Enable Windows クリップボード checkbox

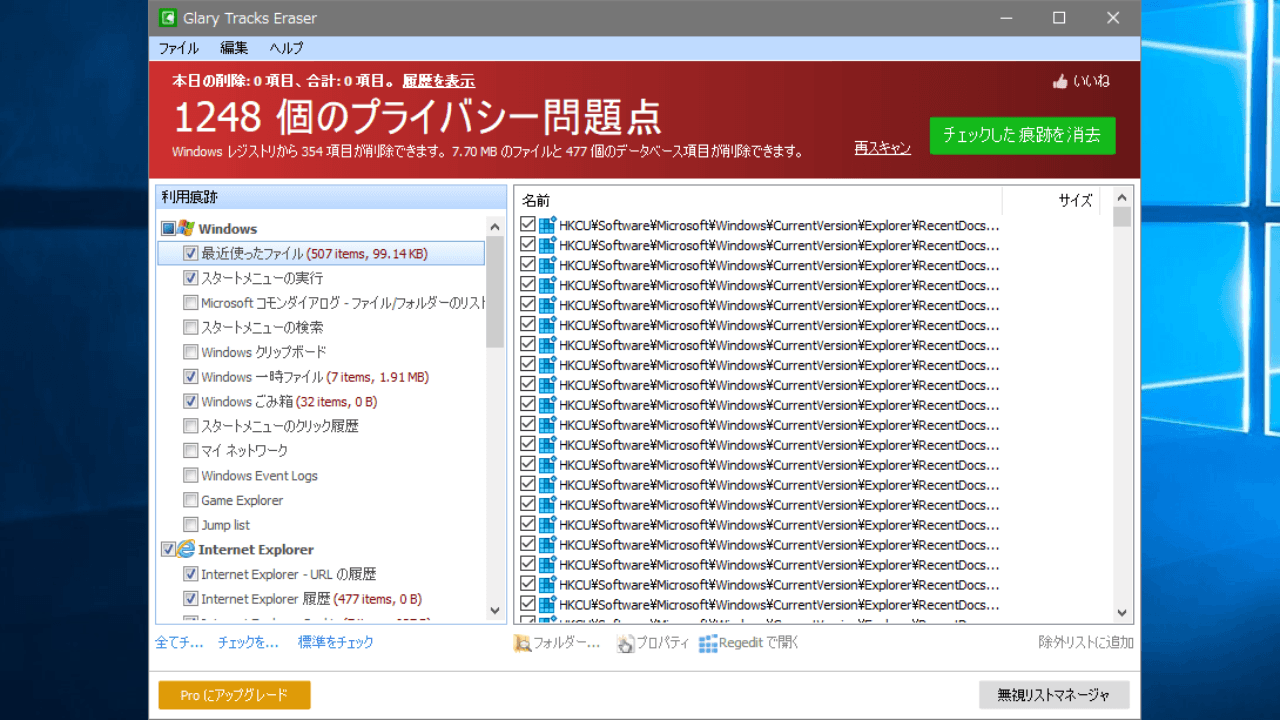191,352
